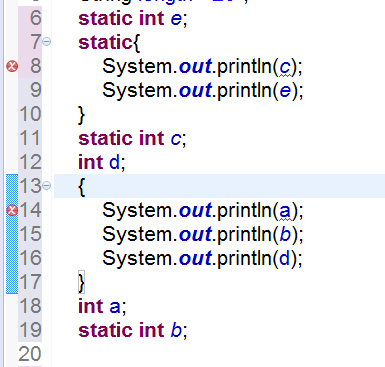385x367 pixels.
Task: Click the 'static{' keyword line
Action: click(109, 43)
